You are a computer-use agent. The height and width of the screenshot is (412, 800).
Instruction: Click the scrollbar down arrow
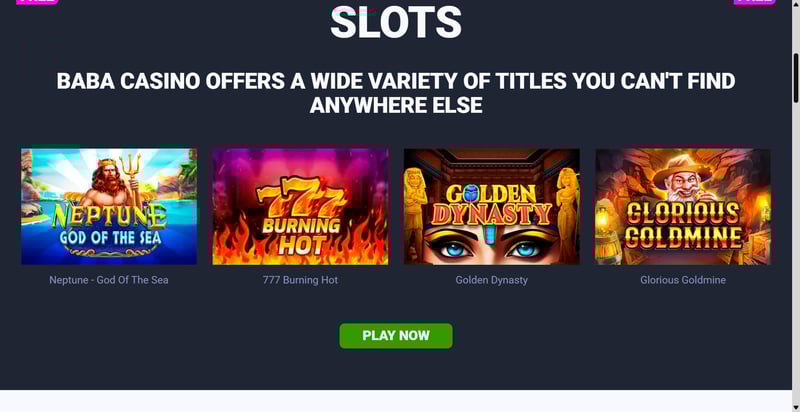point(795,408)
